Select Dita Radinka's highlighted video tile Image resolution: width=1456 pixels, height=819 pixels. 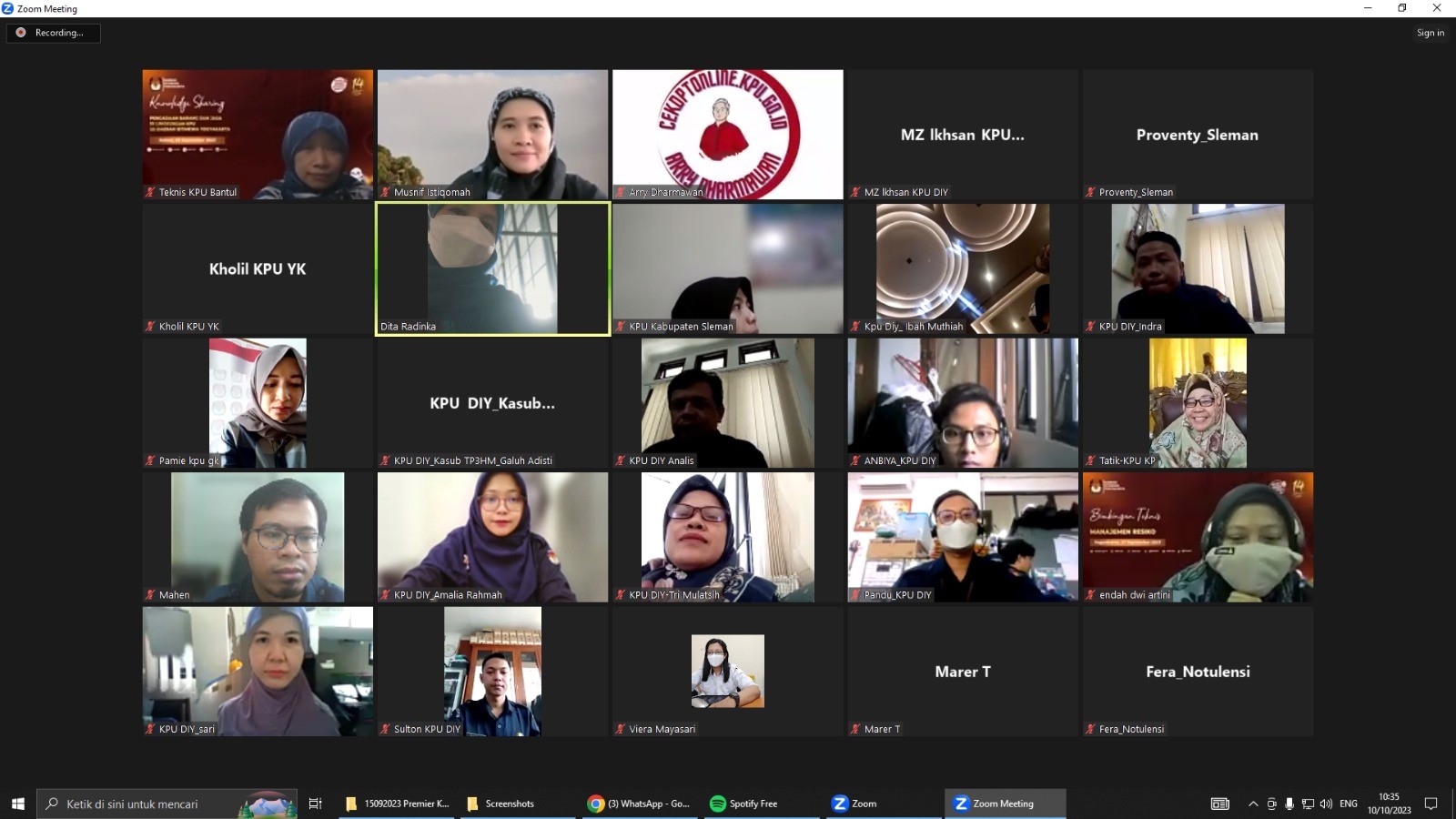(x=492, y=268)
